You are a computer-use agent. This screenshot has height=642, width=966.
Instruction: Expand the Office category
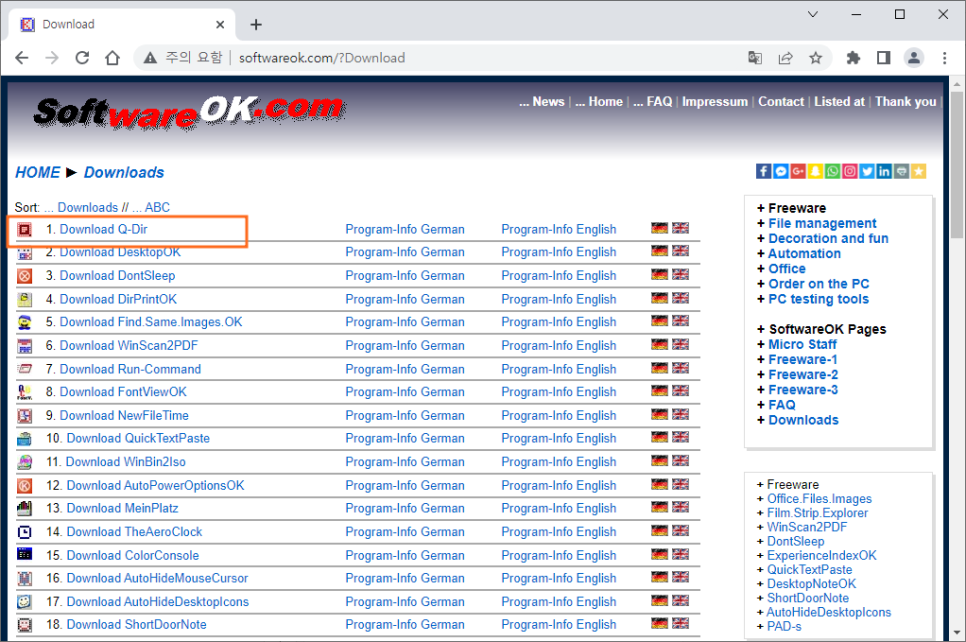click(x=787, y=269)
